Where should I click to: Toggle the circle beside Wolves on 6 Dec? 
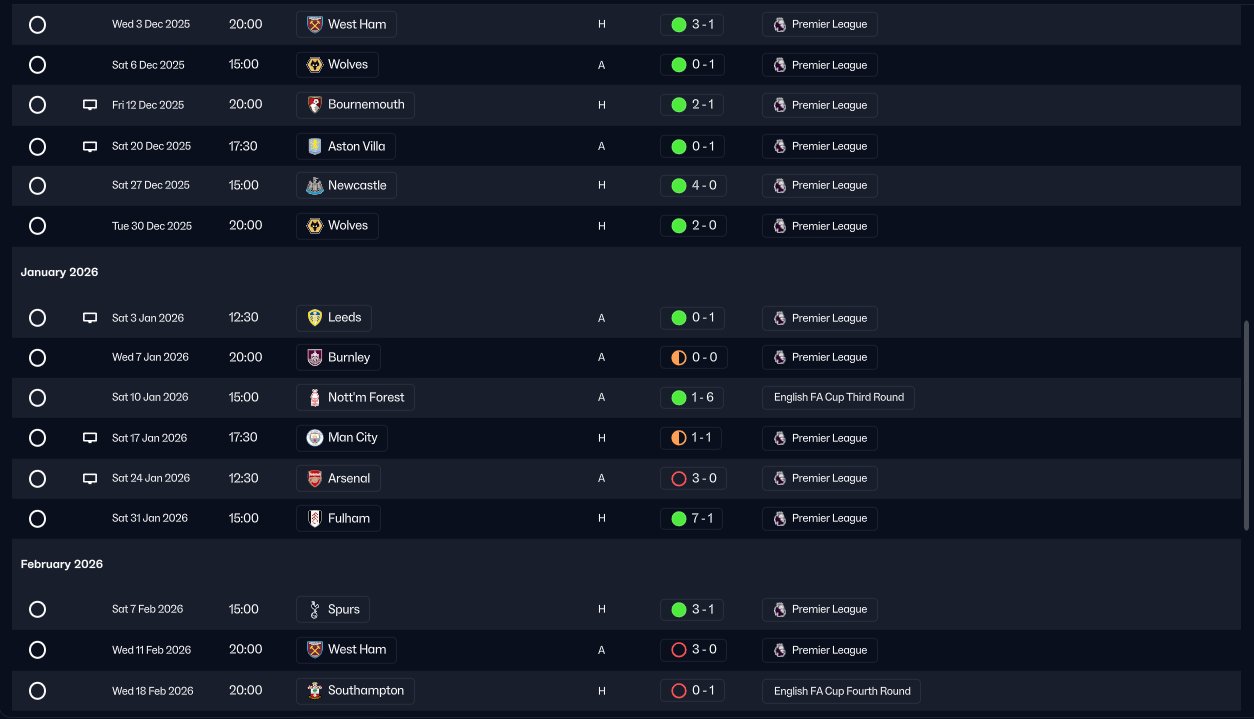[37, 65]
